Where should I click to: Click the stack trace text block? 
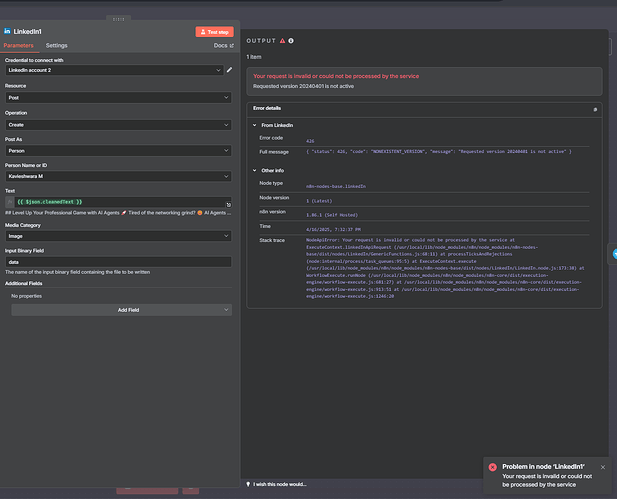pos(445,268)
